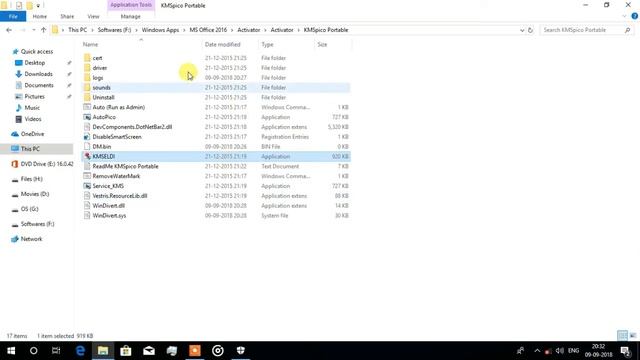The image size is (640, 360).
Task: Select This PC in navigation pane
Action: pyautogui.click(x=30, y=149)
